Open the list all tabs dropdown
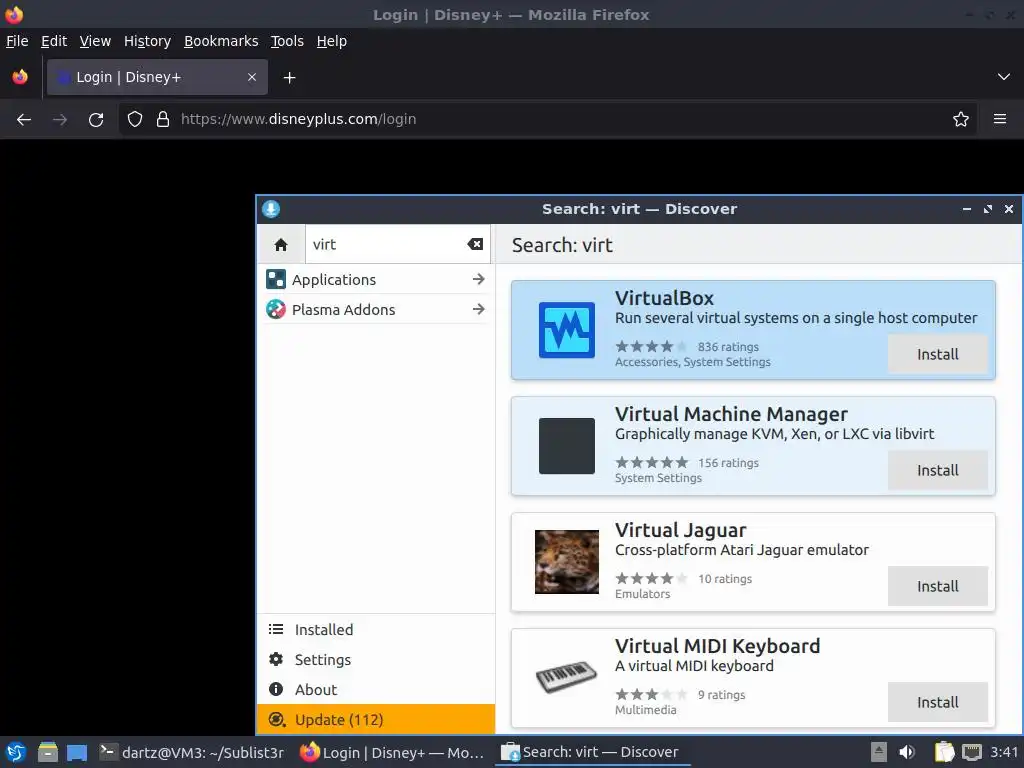This screenshot has height=768, width=1024. (x=1003, y=77)
